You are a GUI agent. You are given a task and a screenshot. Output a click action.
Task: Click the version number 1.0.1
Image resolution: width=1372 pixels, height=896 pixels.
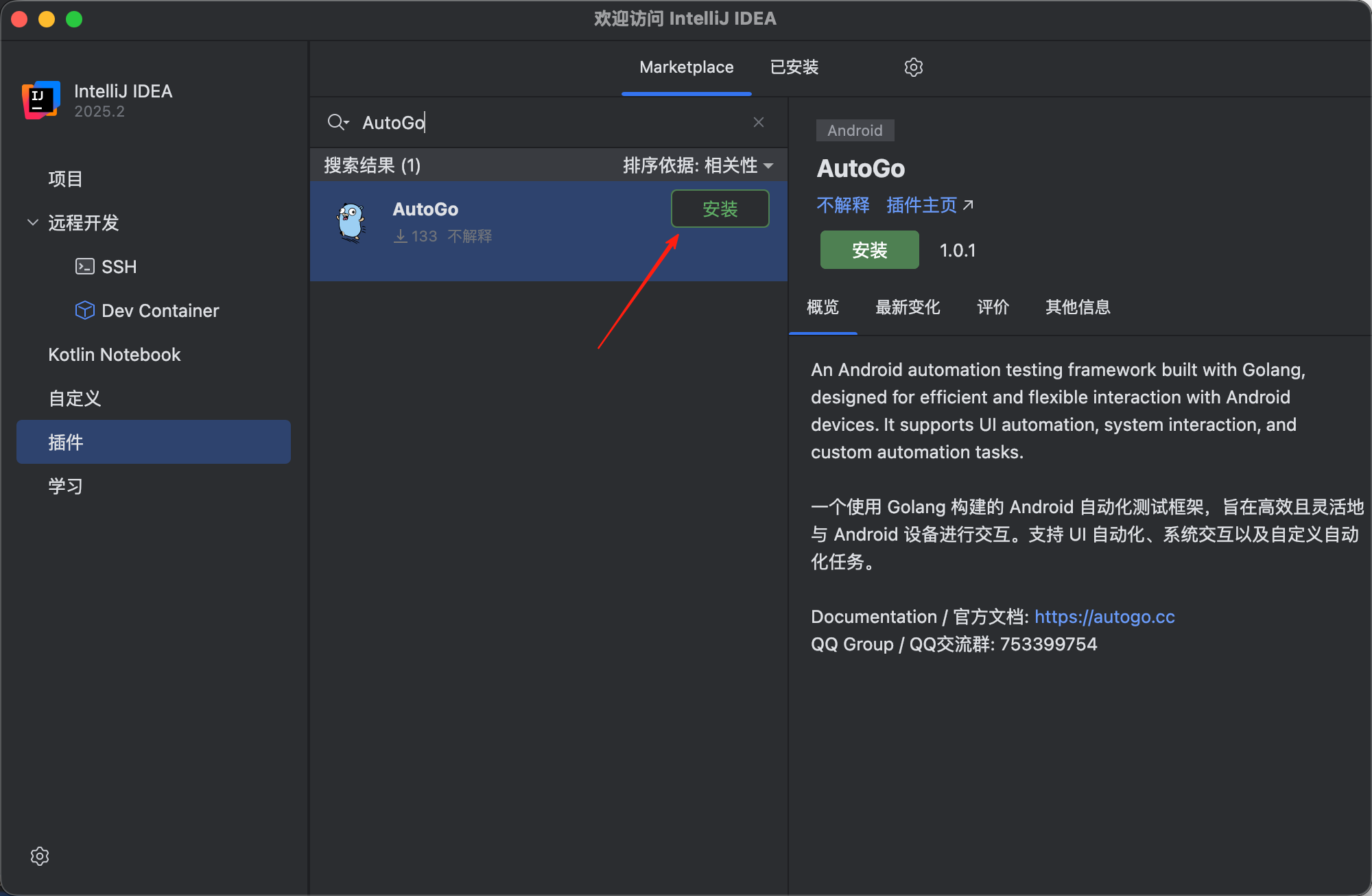pyautogui.click(x=957, y=250)
